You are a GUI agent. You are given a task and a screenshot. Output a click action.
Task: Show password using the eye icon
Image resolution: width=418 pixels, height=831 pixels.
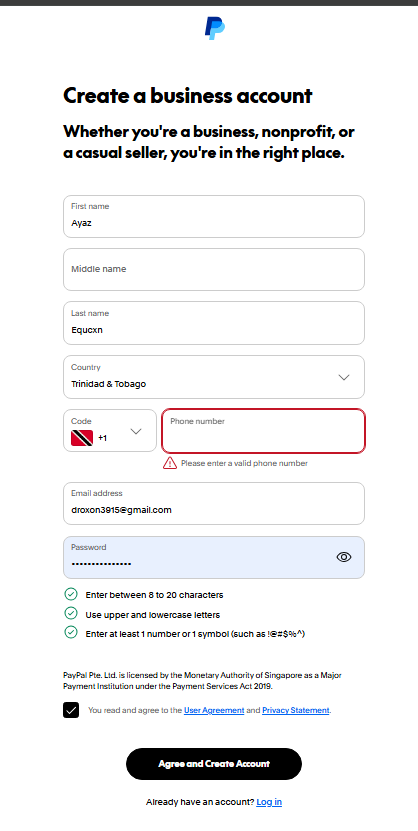pos(344,557)
